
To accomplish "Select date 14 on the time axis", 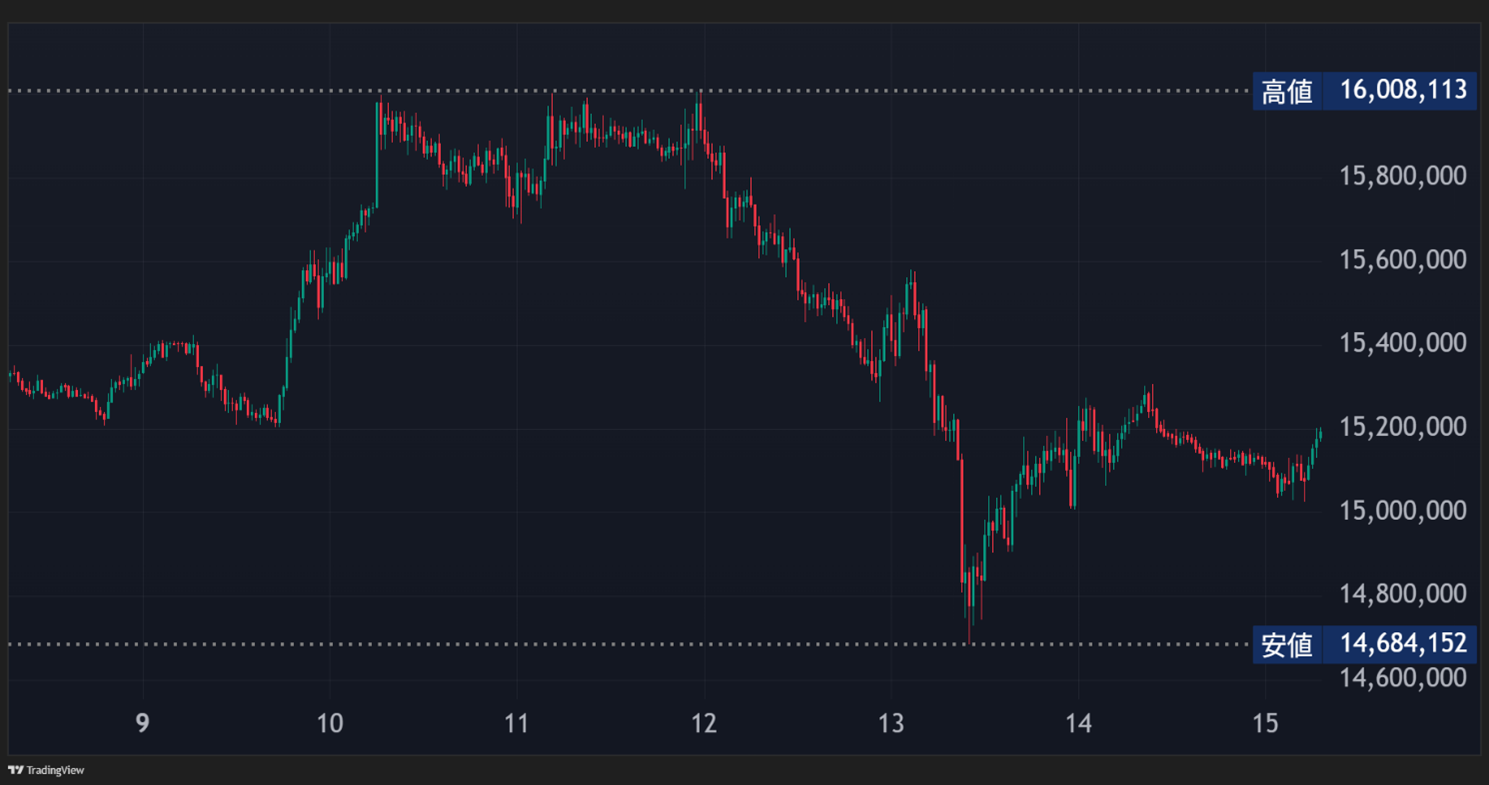I will coord(1078,723).
